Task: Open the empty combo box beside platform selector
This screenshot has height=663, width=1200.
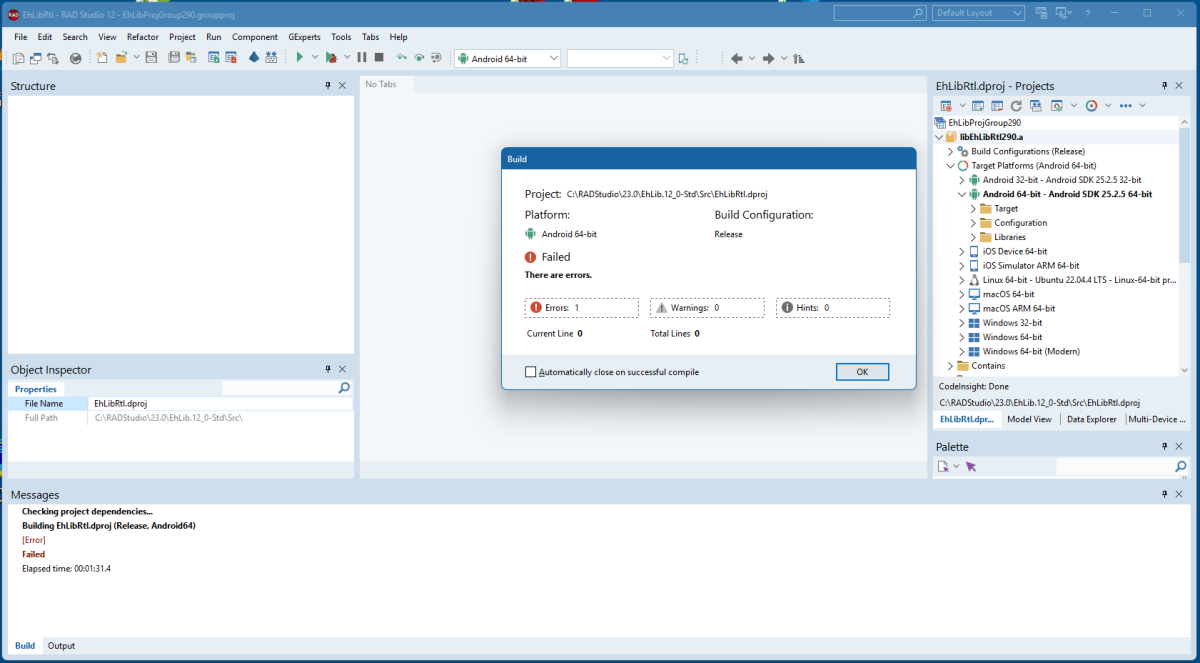Action: [x=666, y=59]
